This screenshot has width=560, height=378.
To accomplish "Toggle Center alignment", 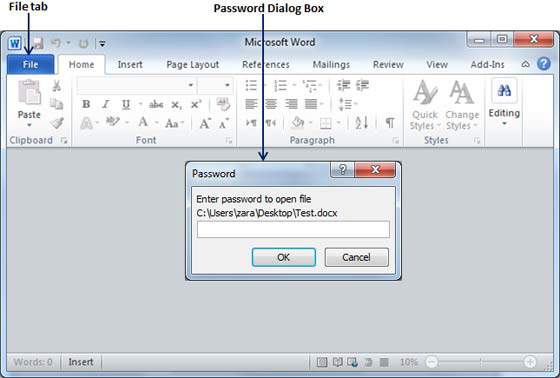I will pyautogui.click(x=271, y=104).
